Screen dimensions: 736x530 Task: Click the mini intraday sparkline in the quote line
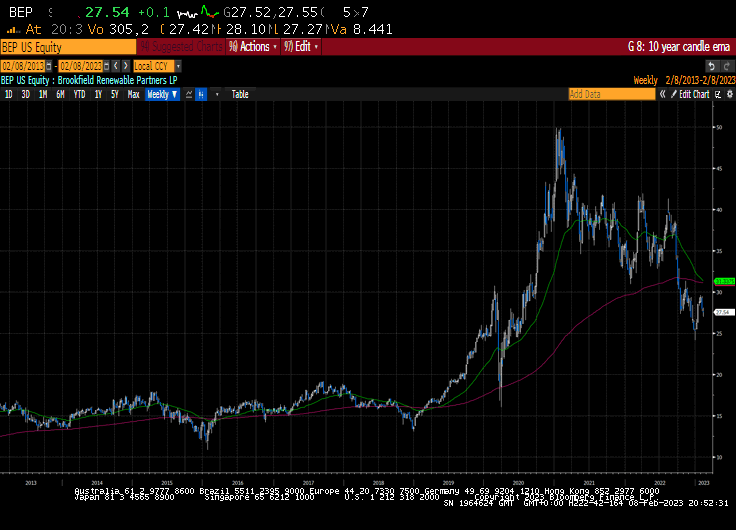pyautogui.click(x=198, y=13)
